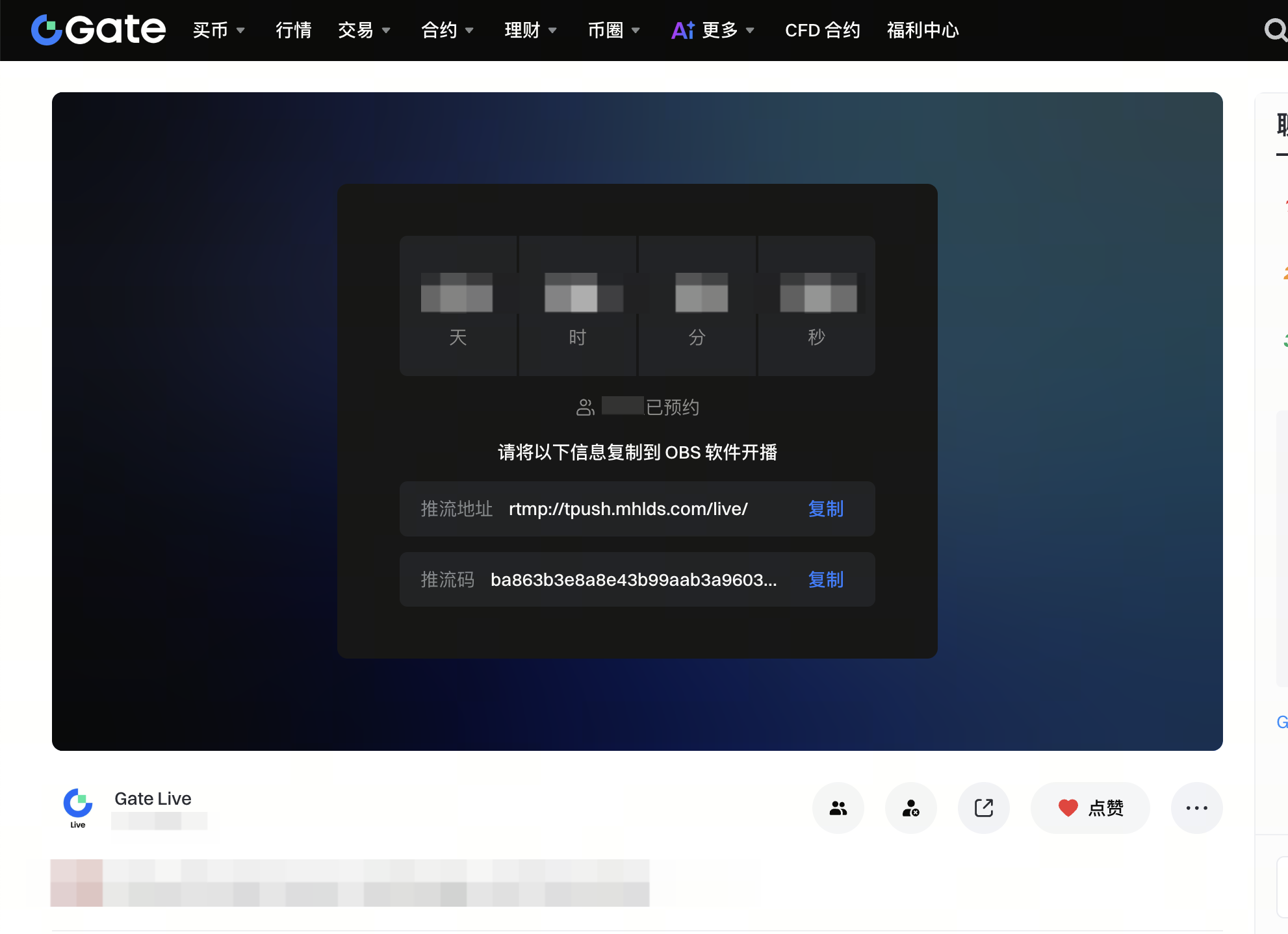
Task: Open the 行情 menu item
Action: coord(294,30)
